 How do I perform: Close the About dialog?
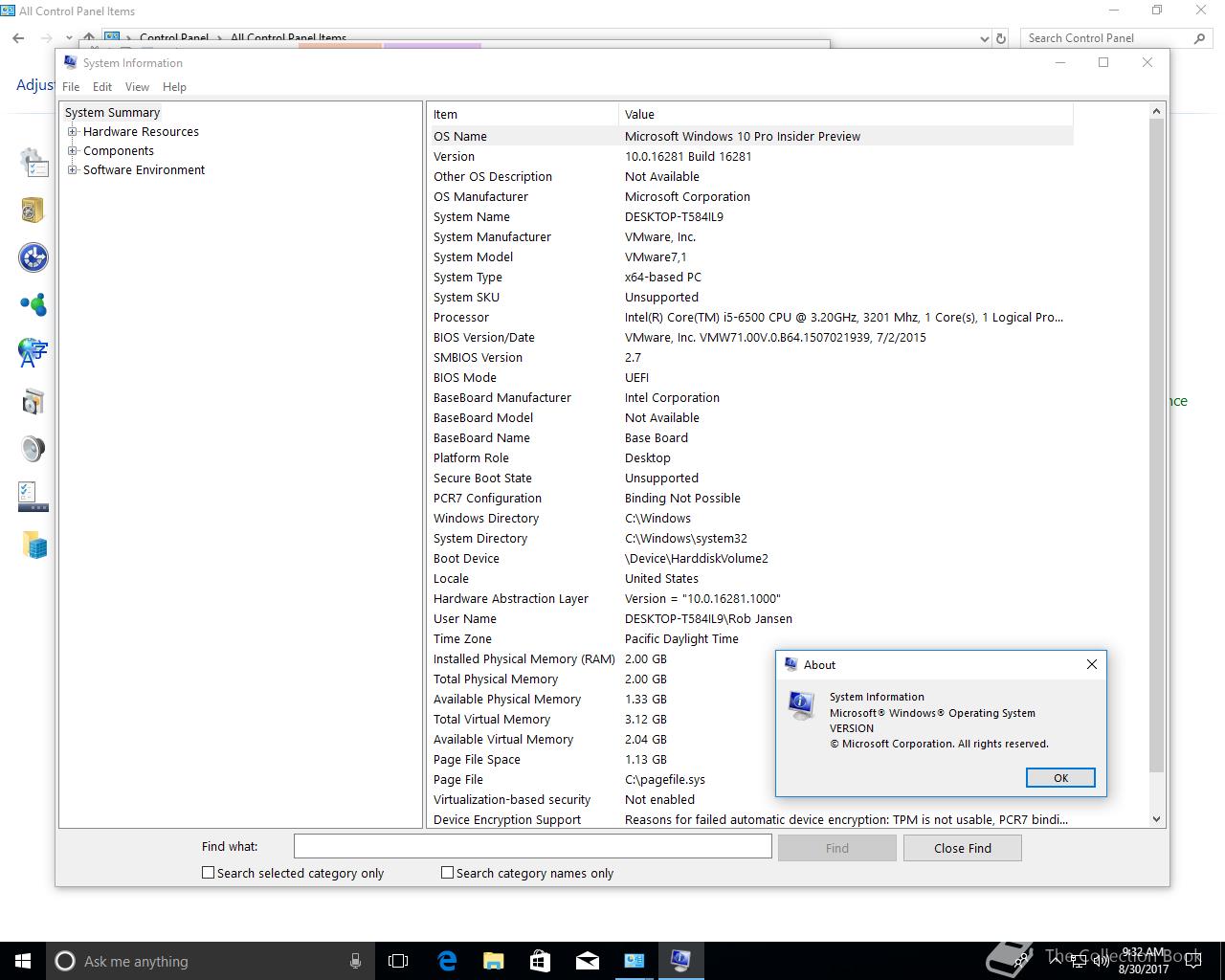click(x=1092, y=664)
